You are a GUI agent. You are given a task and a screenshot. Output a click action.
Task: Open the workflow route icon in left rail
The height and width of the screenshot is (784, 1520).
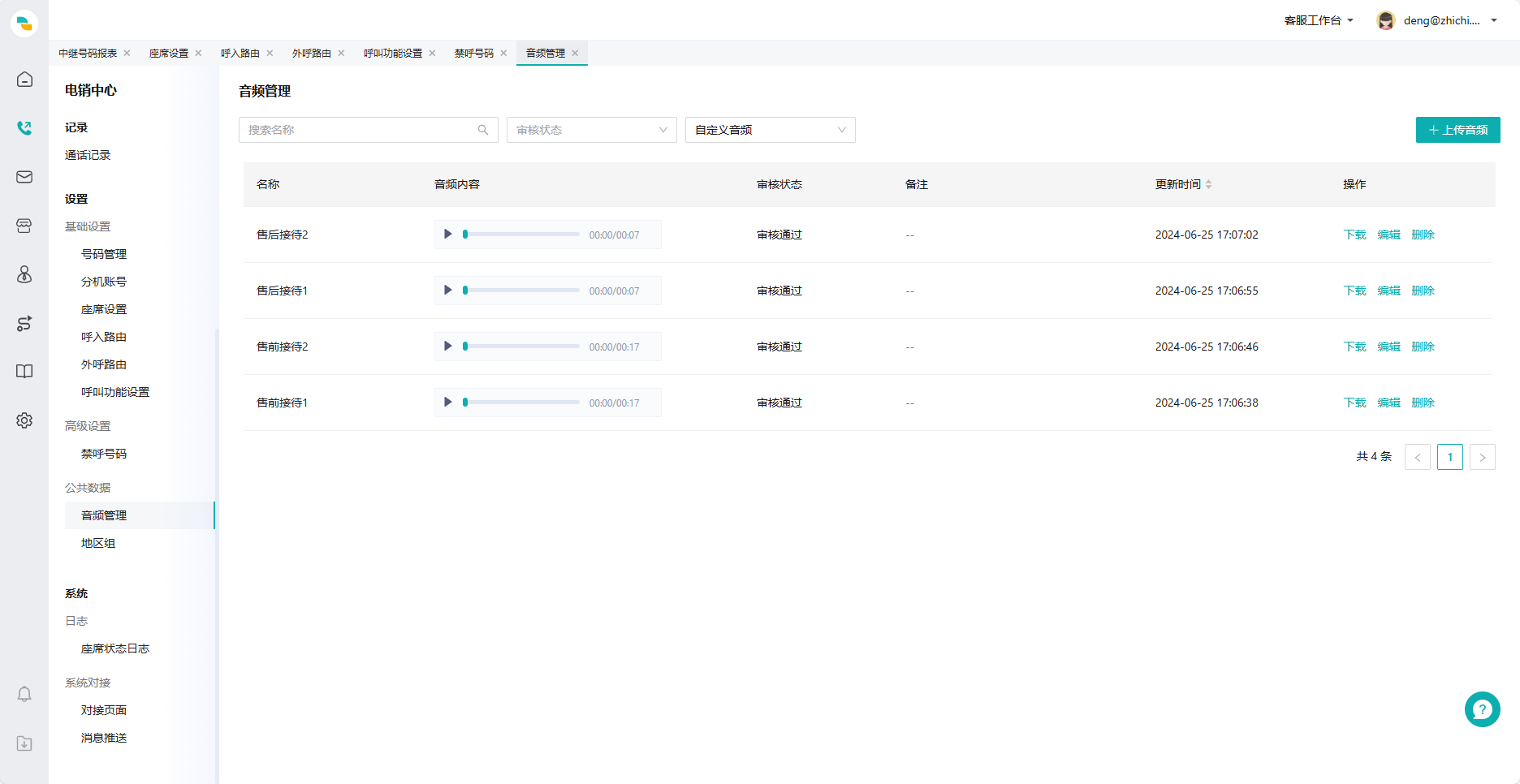pyautogui.click(x=24, y=323)
